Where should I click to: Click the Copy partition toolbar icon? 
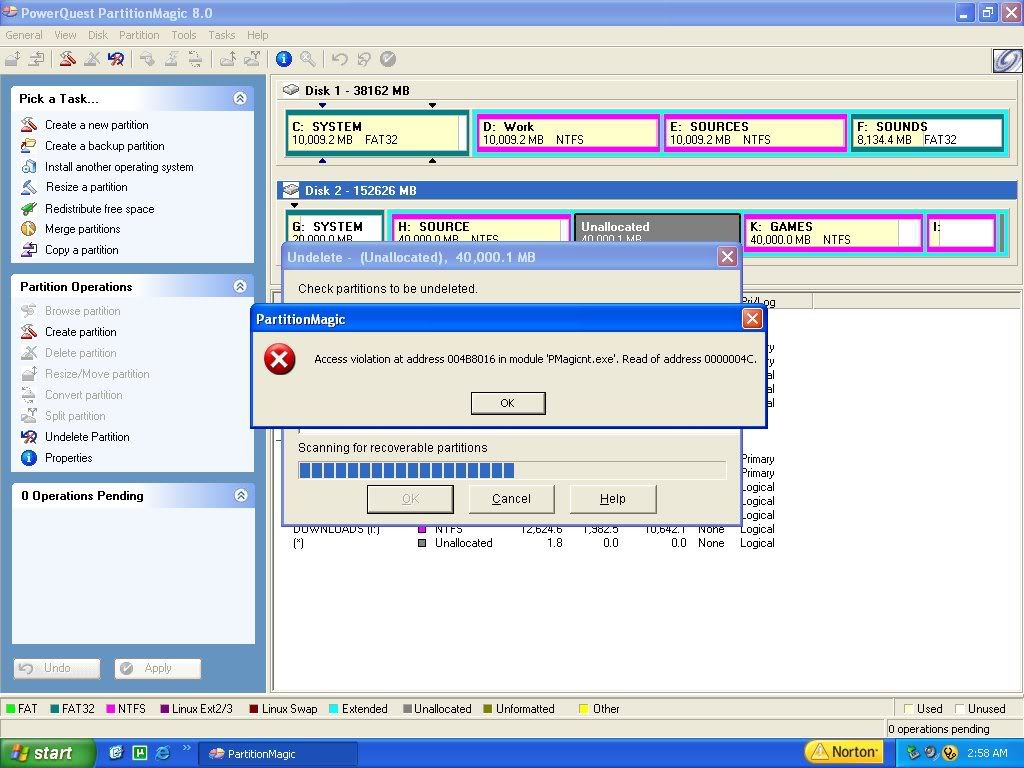[37, 59]
